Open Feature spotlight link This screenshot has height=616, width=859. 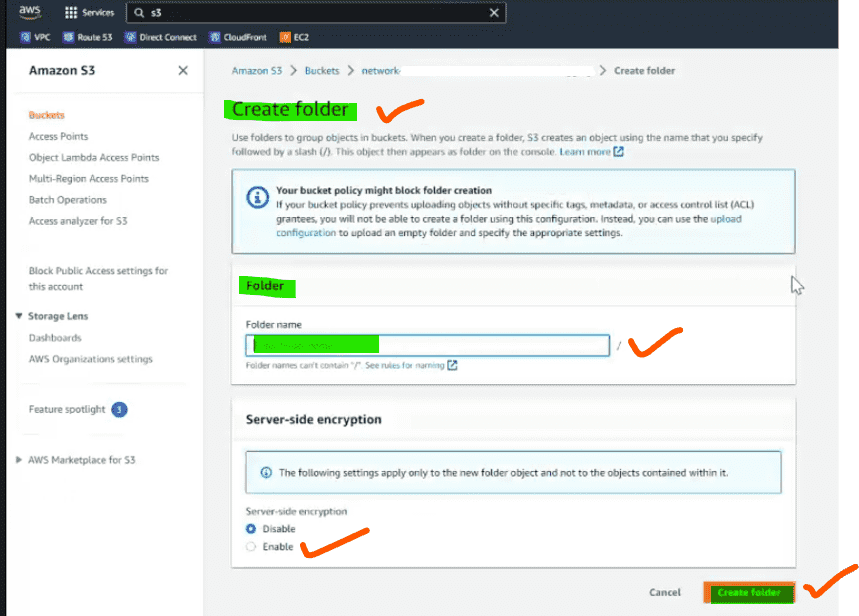click(67, 409)
